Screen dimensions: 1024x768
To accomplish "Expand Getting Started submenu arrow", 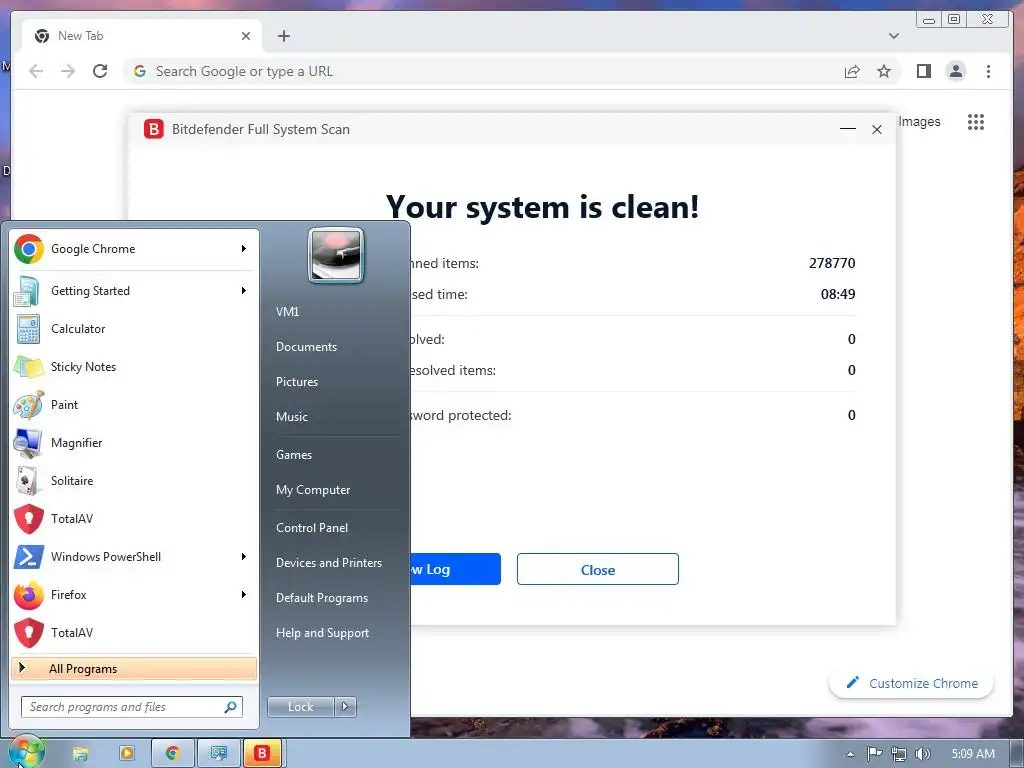I will click(244, 291).
